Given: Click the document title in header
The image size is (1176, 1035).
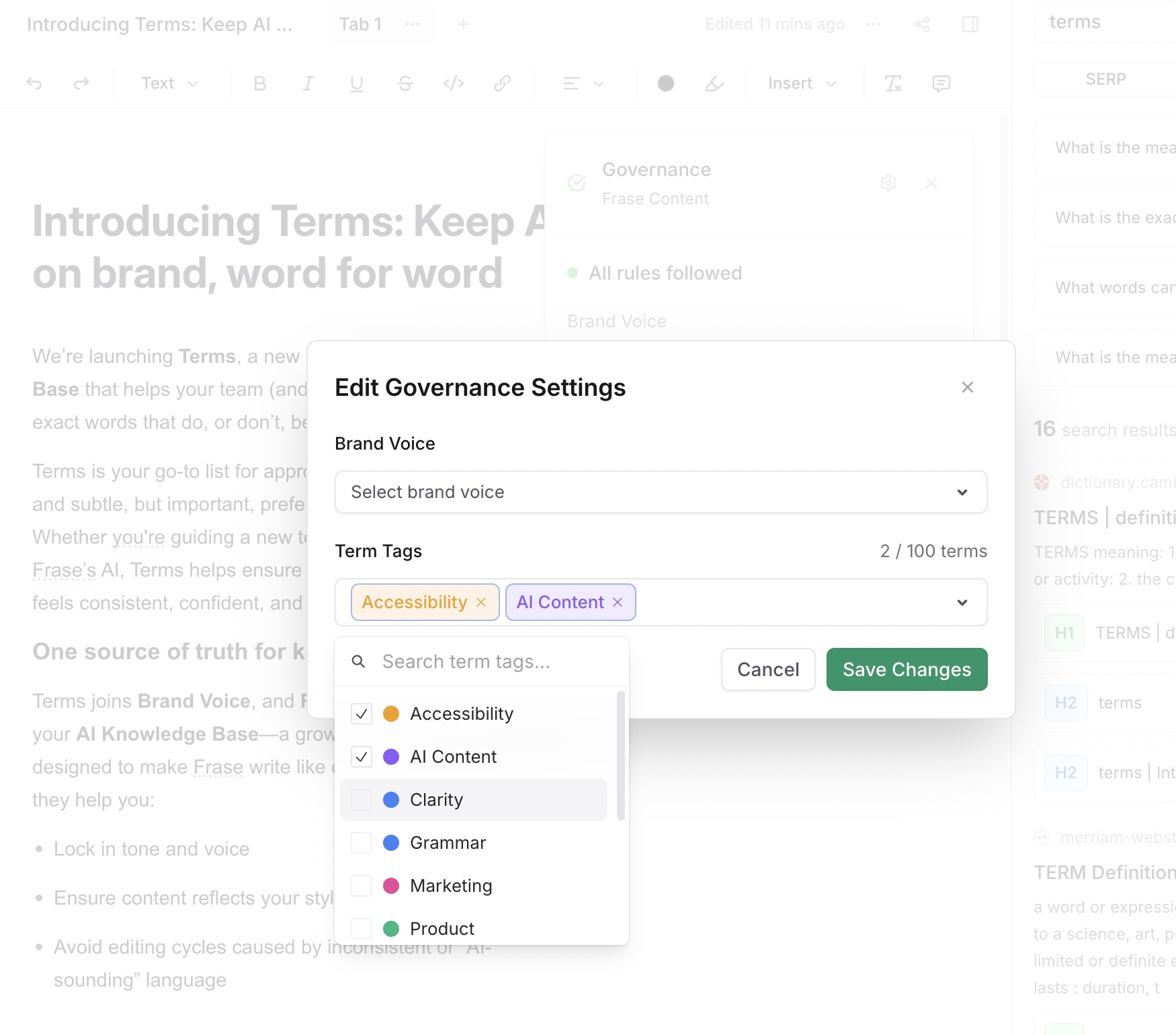Looking at the screenshot, I should point(160,24).
